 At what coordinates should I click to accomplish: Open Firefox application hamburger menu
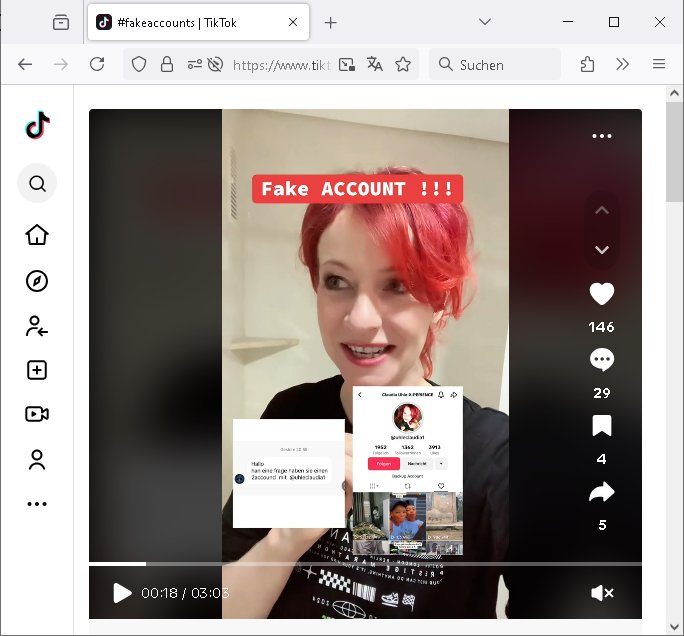[x=658, y=64]
